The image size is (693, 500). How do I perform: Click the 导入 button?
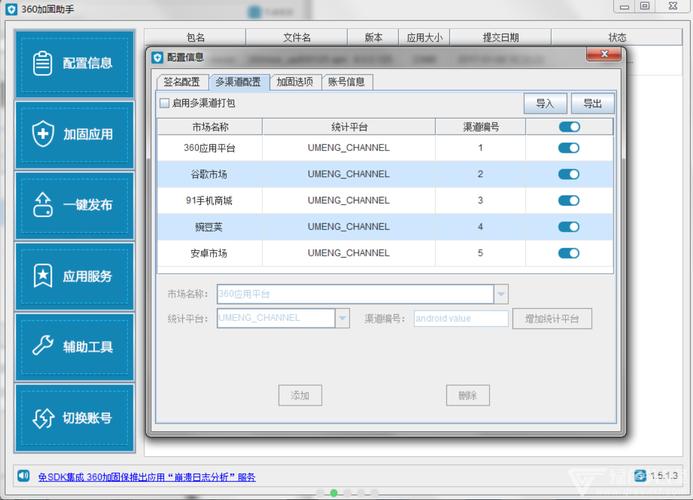[x=545, y=104]
